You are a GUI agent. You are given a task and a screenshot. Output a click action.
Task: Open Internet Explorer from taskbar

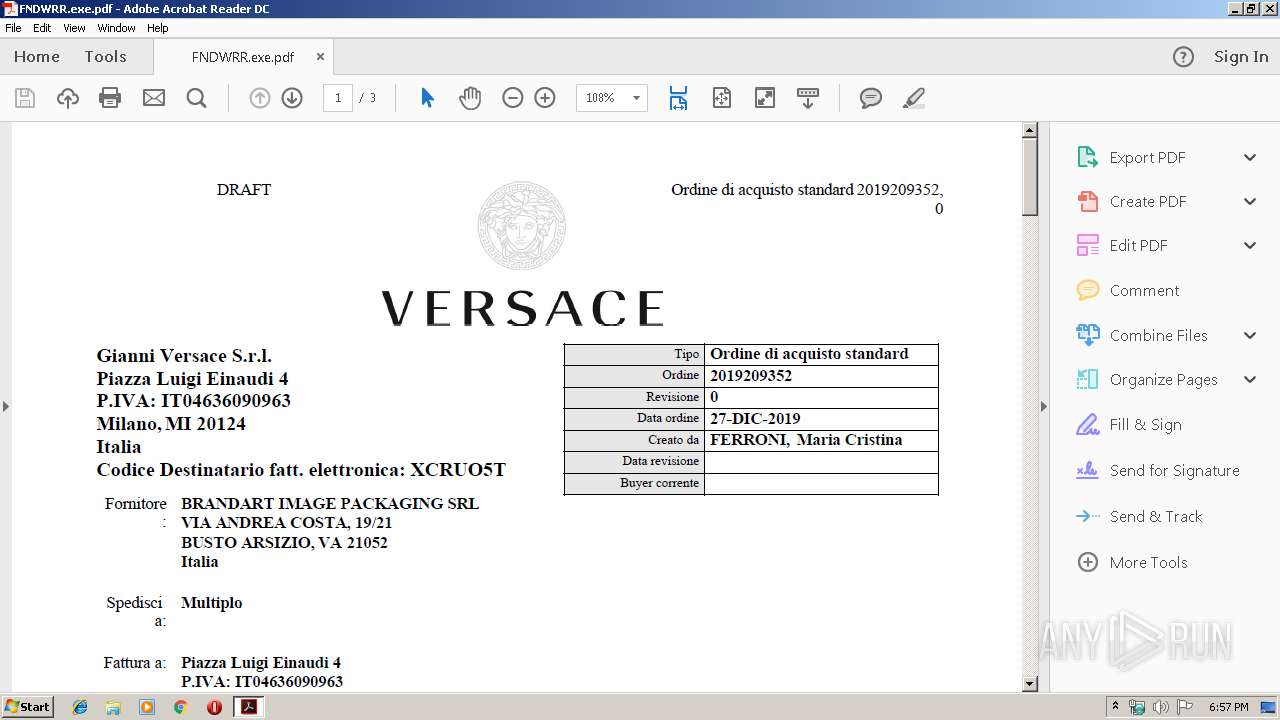[80, 707]
